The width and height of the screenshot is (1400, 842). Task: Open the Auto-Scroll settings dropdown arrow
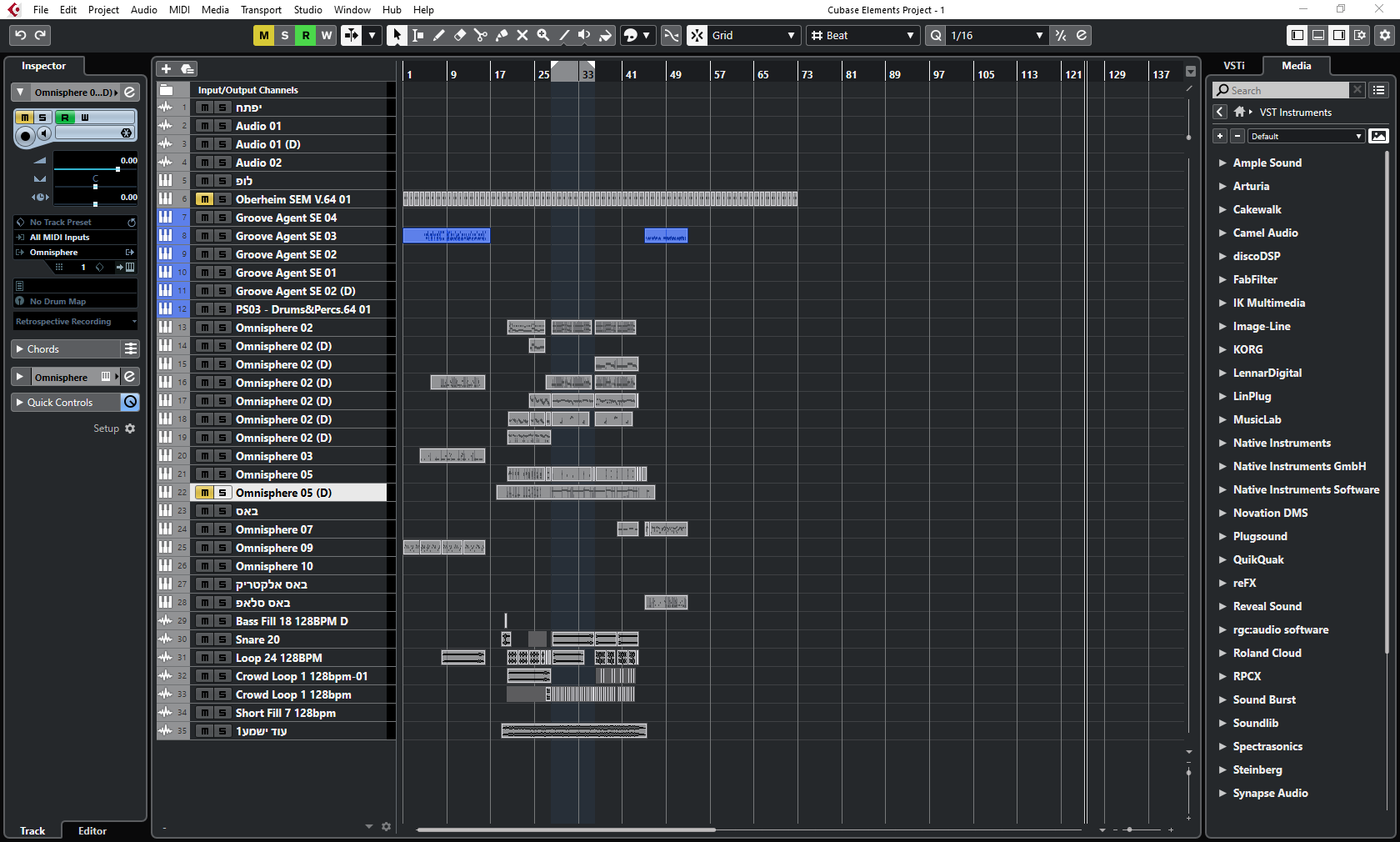coord(372,35)
